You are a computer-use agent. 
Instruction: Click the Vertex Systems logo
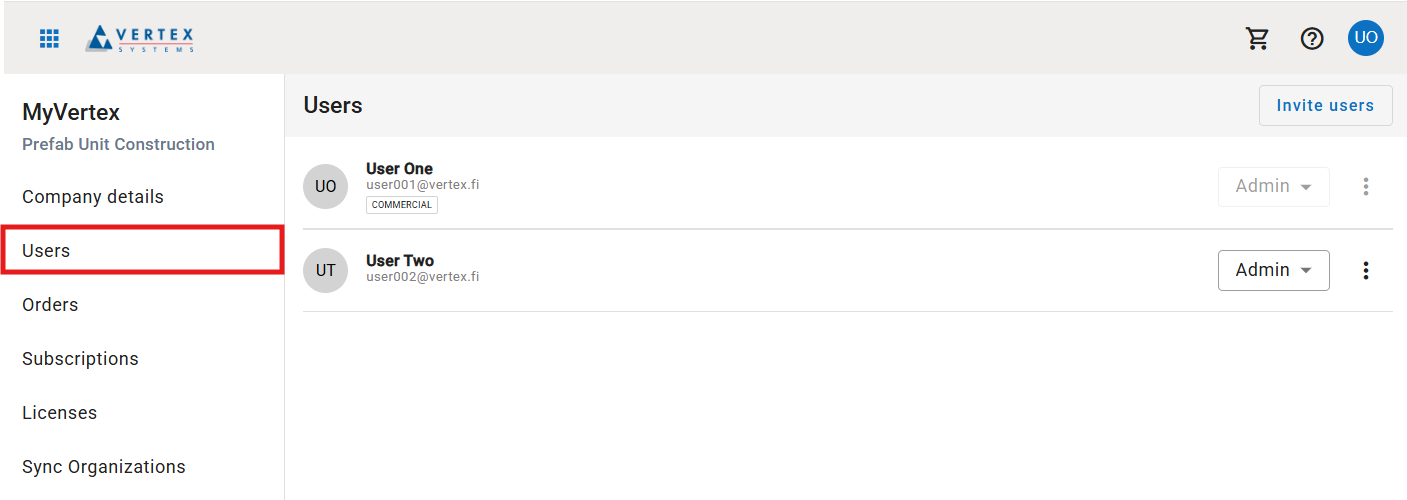click(x=140, y=39)
